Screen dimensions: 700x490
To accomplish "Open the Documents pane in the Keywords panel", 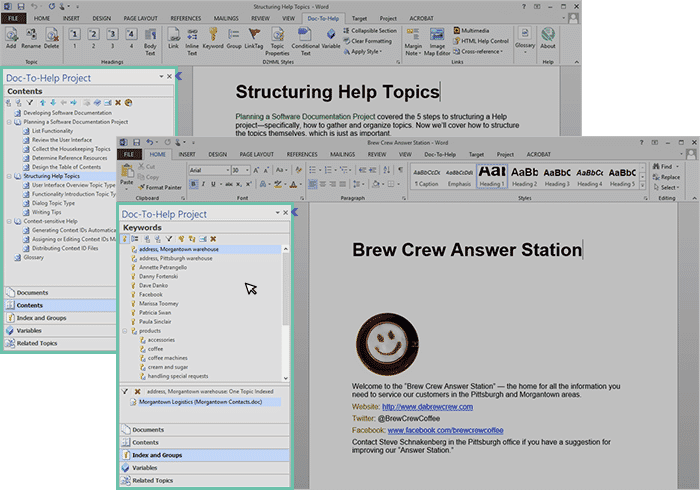I will [204, 430].
